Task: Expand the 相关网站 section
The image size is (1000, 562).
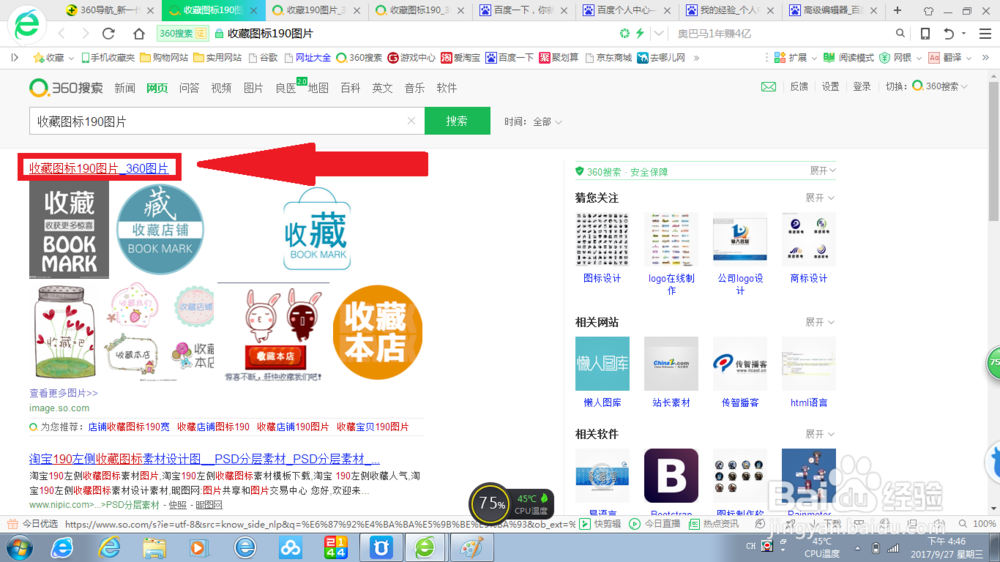Action: (820, 322)
